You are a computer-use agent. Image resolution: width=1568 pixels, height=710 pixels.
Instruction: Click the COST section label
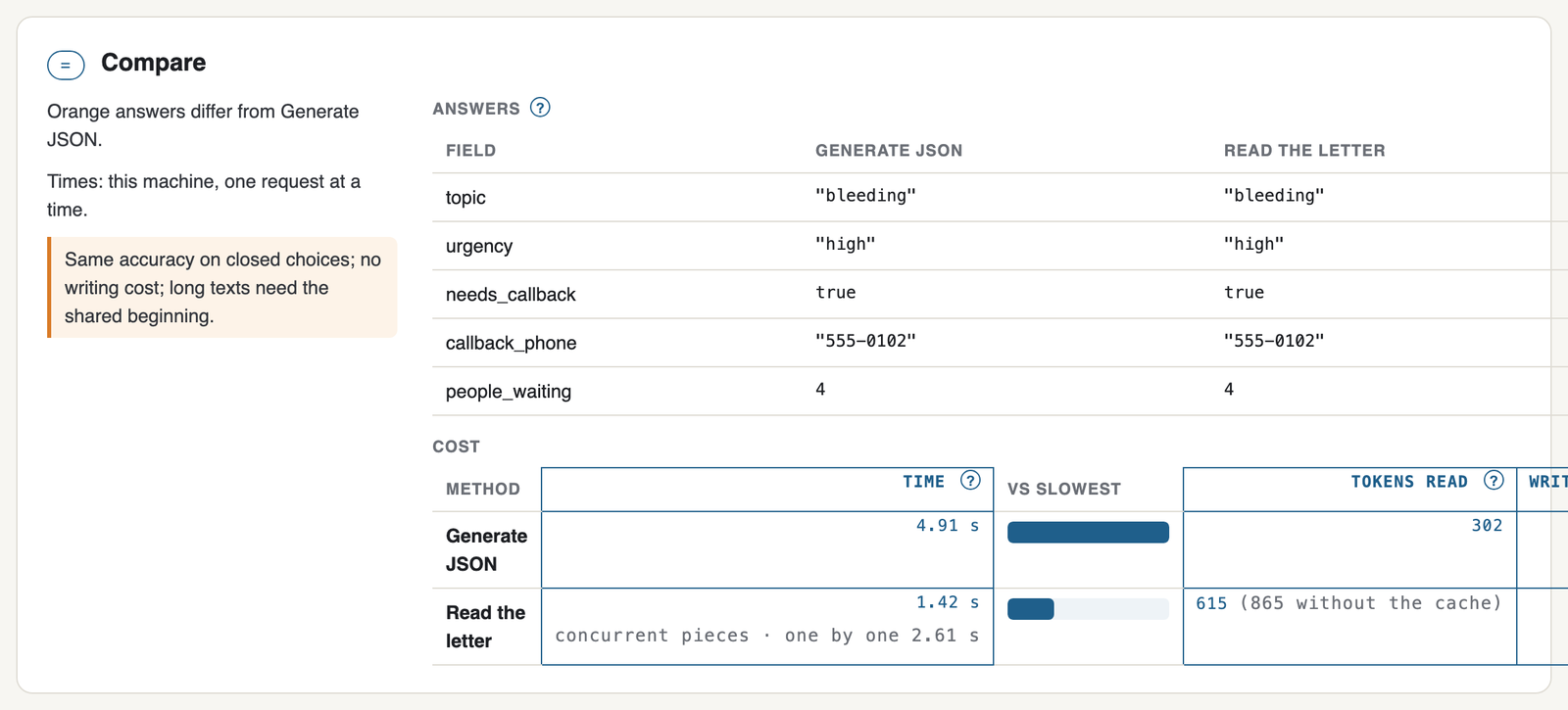coord(457,447)
